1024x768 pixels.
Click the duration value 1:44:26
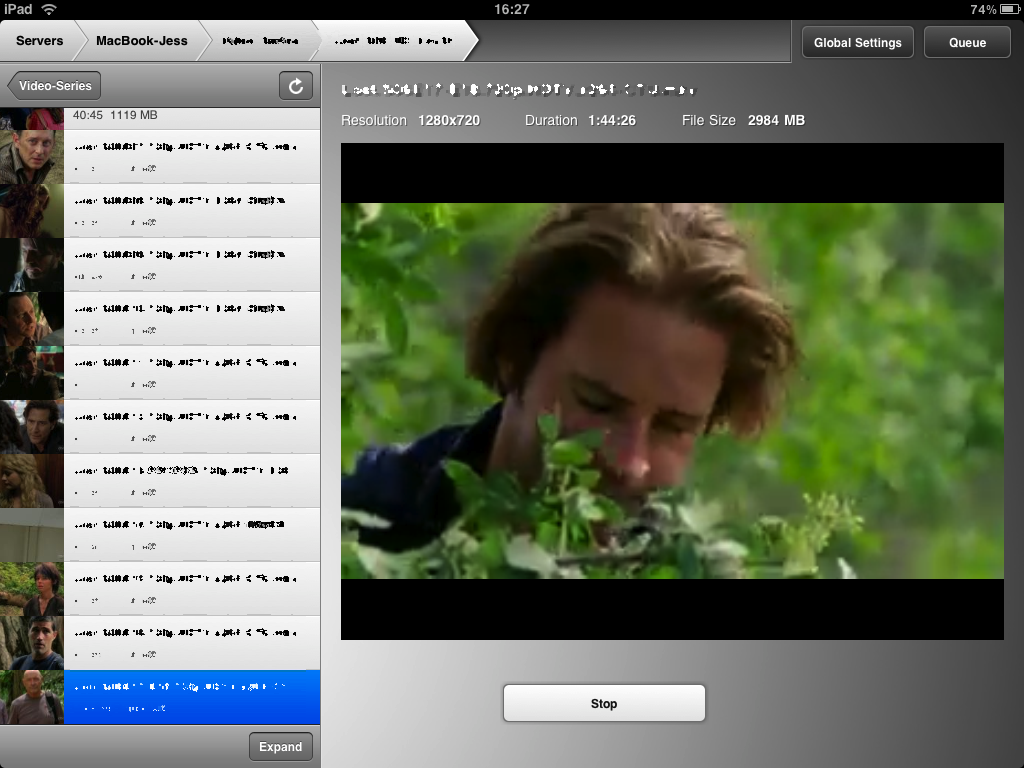(612, 120)
